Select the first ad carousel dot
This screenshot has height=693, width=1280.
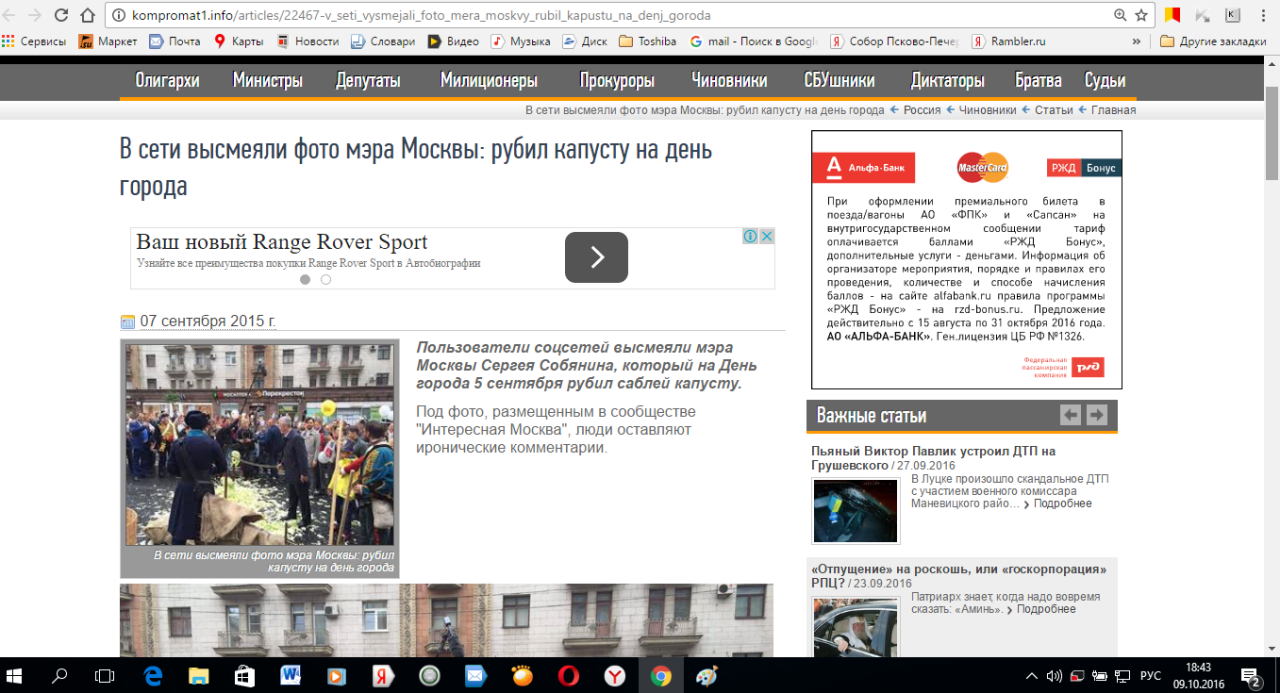(305, 280)
